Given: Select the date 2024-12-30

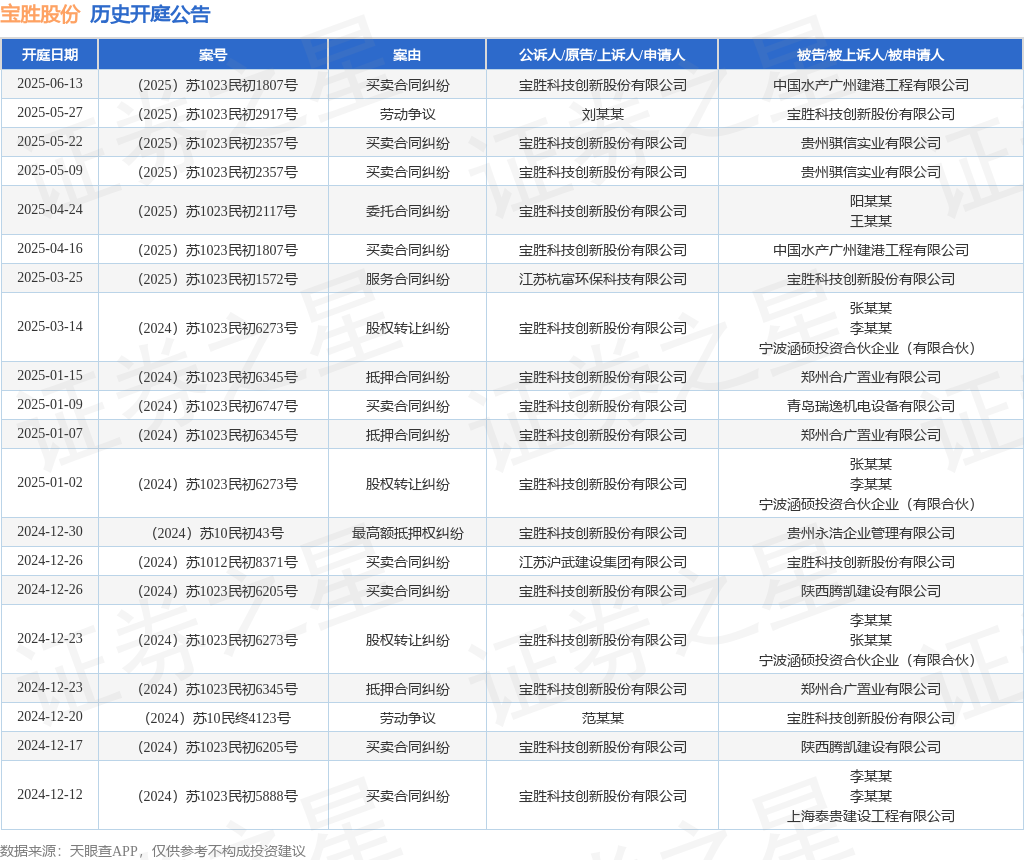Looking at the screenshot, I should [x=50, y=532].
